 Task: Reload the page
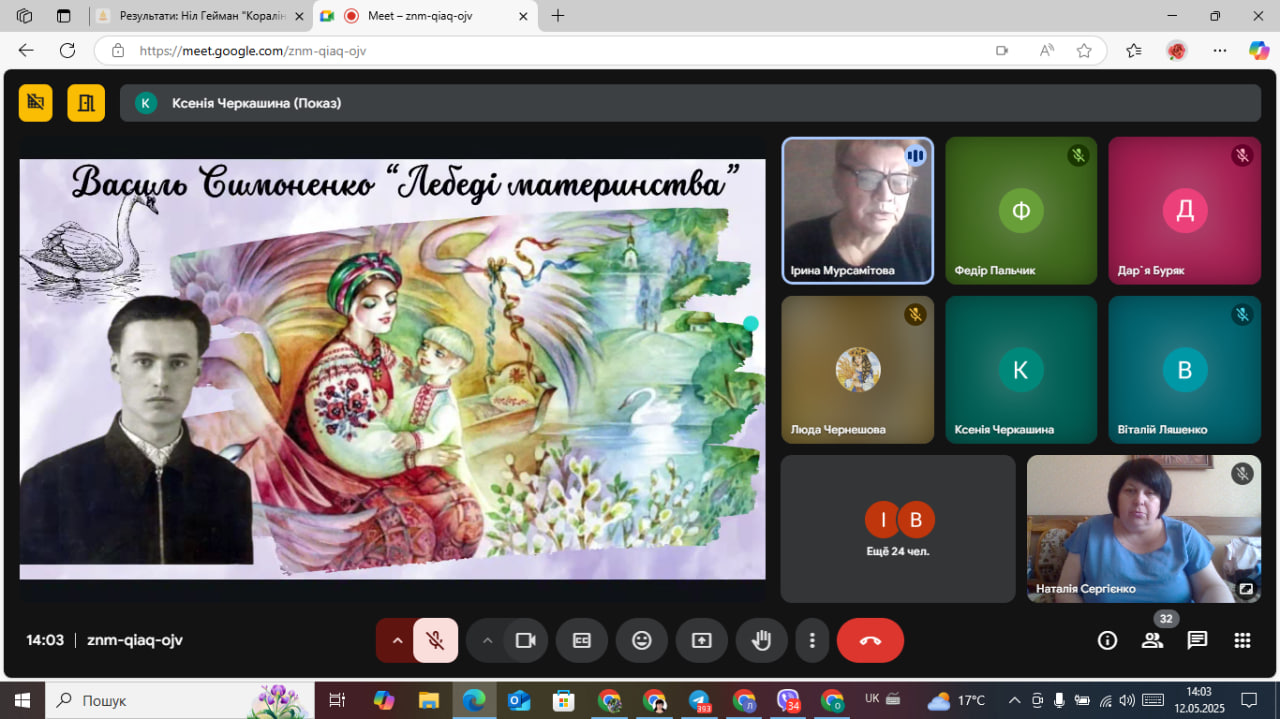point(67,50)
